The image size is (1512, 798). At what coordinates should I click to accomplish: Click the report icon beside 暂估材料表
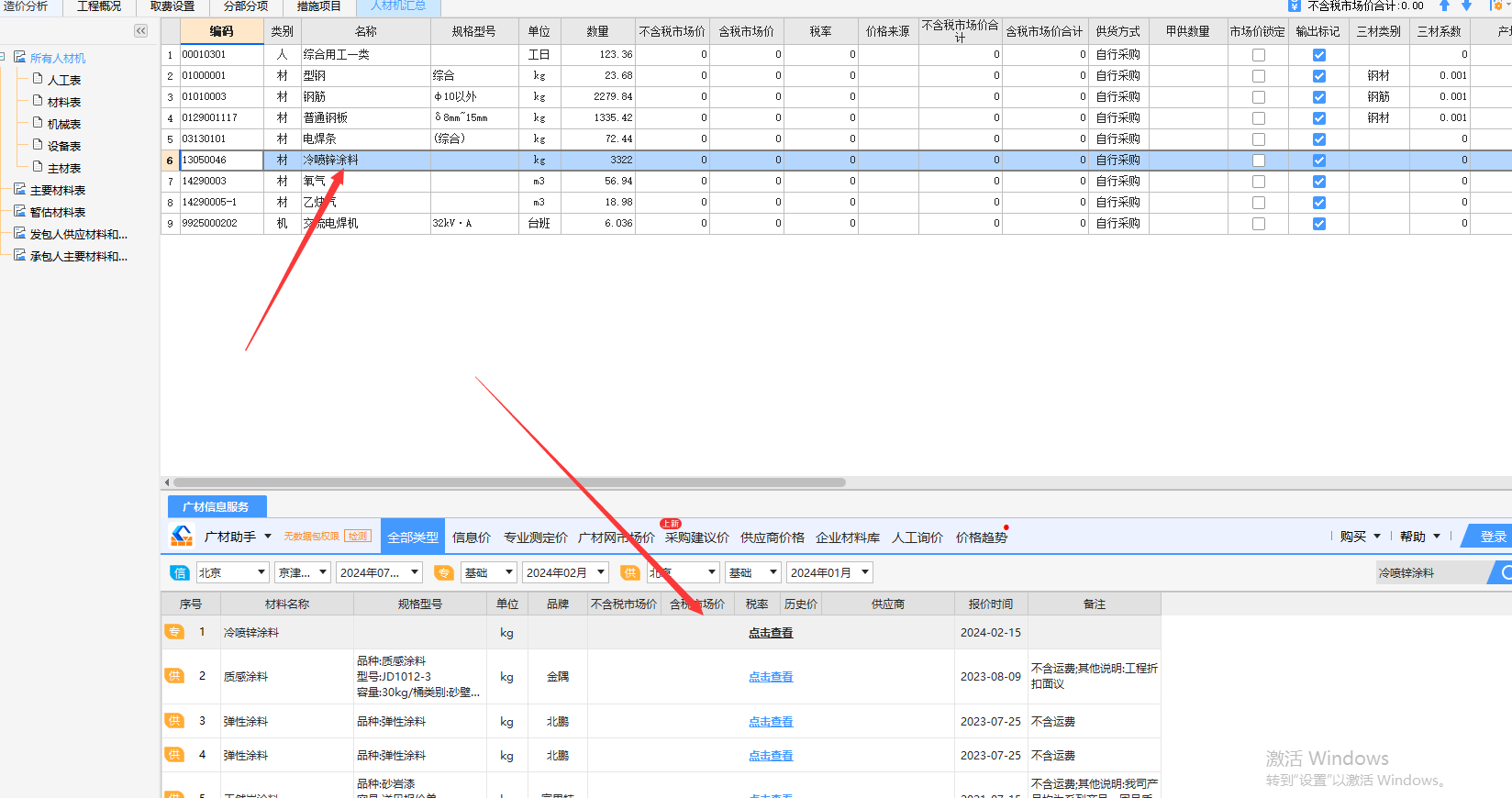(x=19, y=212)
